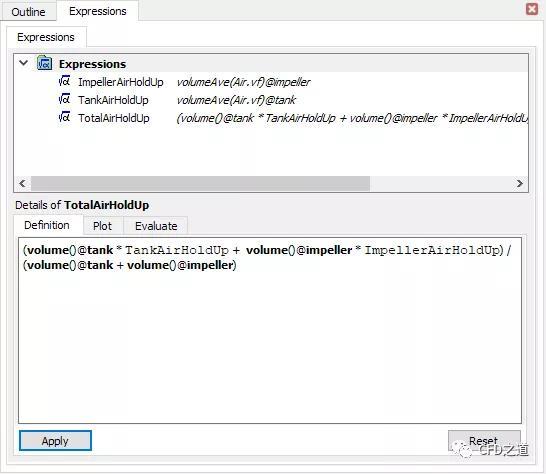Click the TotalAirHoldUp expression icon

pos(64,118)
